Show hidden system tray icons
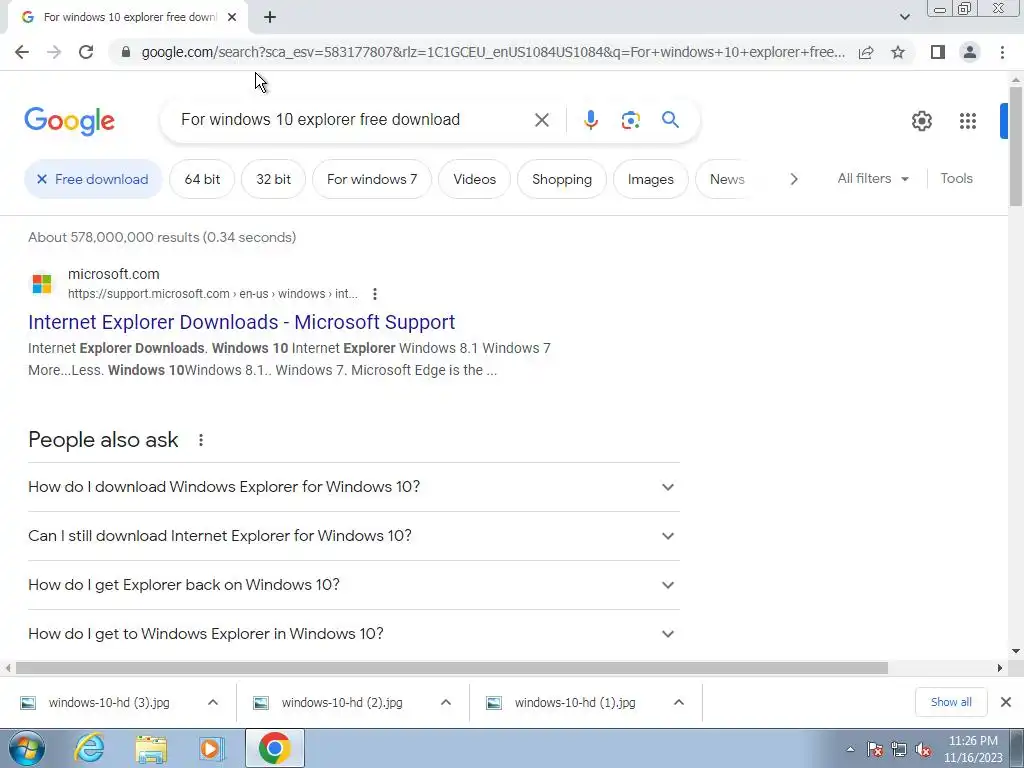The width and height of the screenshot is (1024, 768). coord(850,749)
